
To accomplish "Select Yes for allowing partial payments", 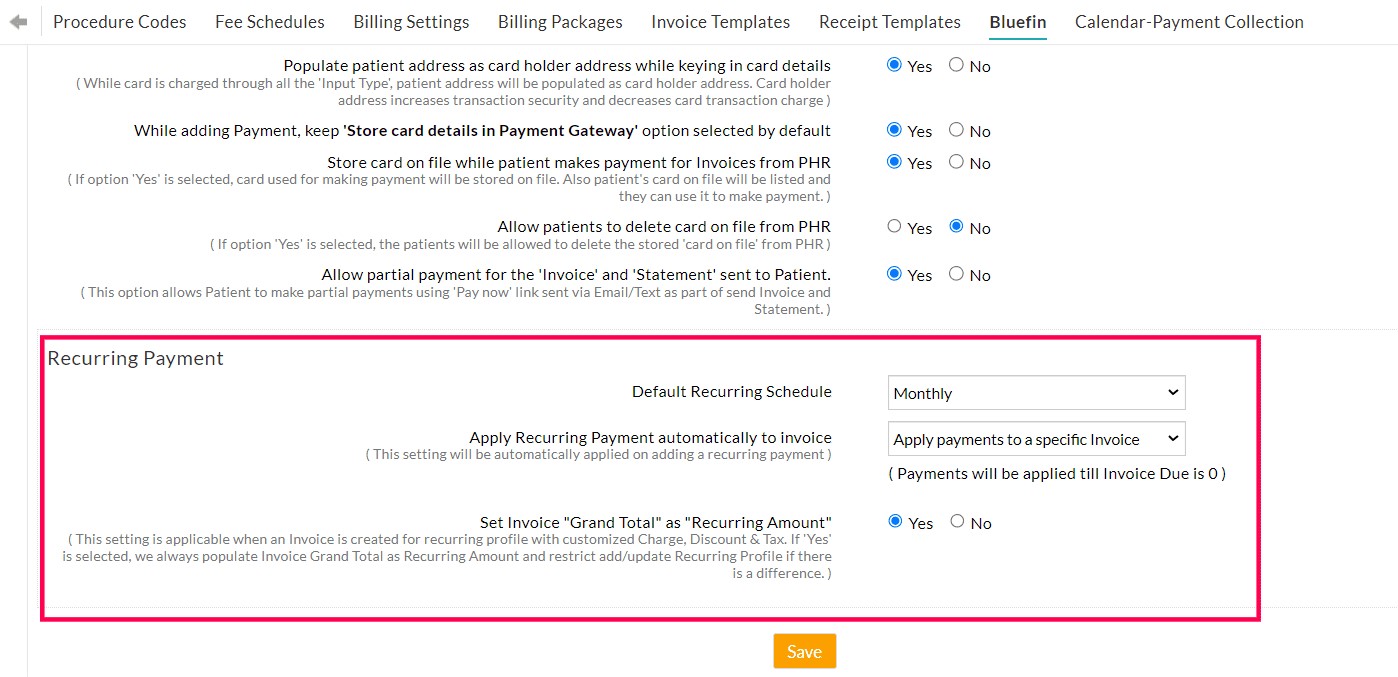I will (894, 273).
